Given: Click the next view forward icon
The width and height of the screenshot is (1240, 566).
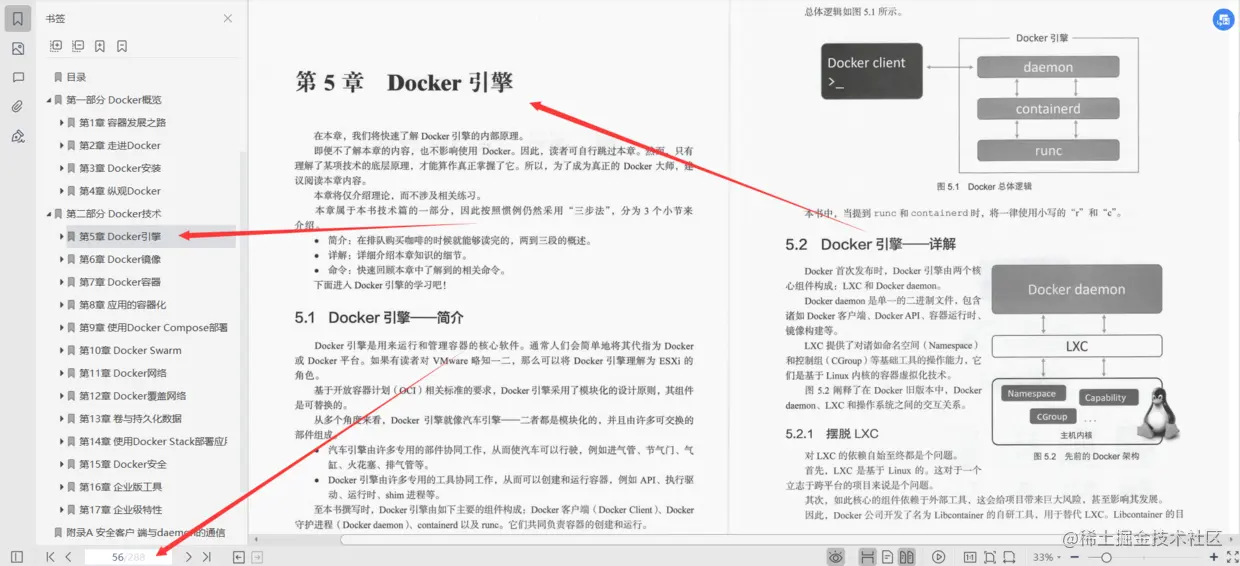Looking at the screenshot, I should [x=257, y=557].
